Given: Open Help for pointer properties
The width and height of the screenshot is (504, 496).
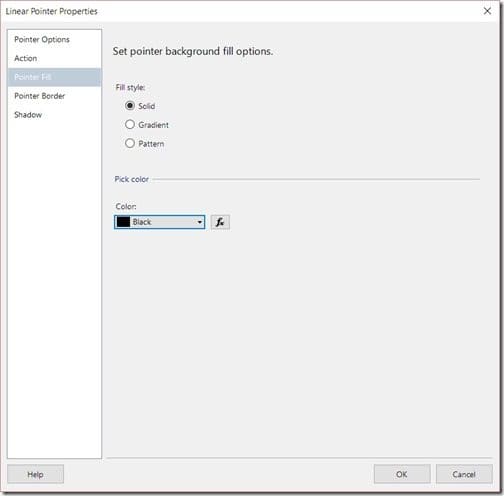Looking at the screenshot, I should (x=35, y=474).
